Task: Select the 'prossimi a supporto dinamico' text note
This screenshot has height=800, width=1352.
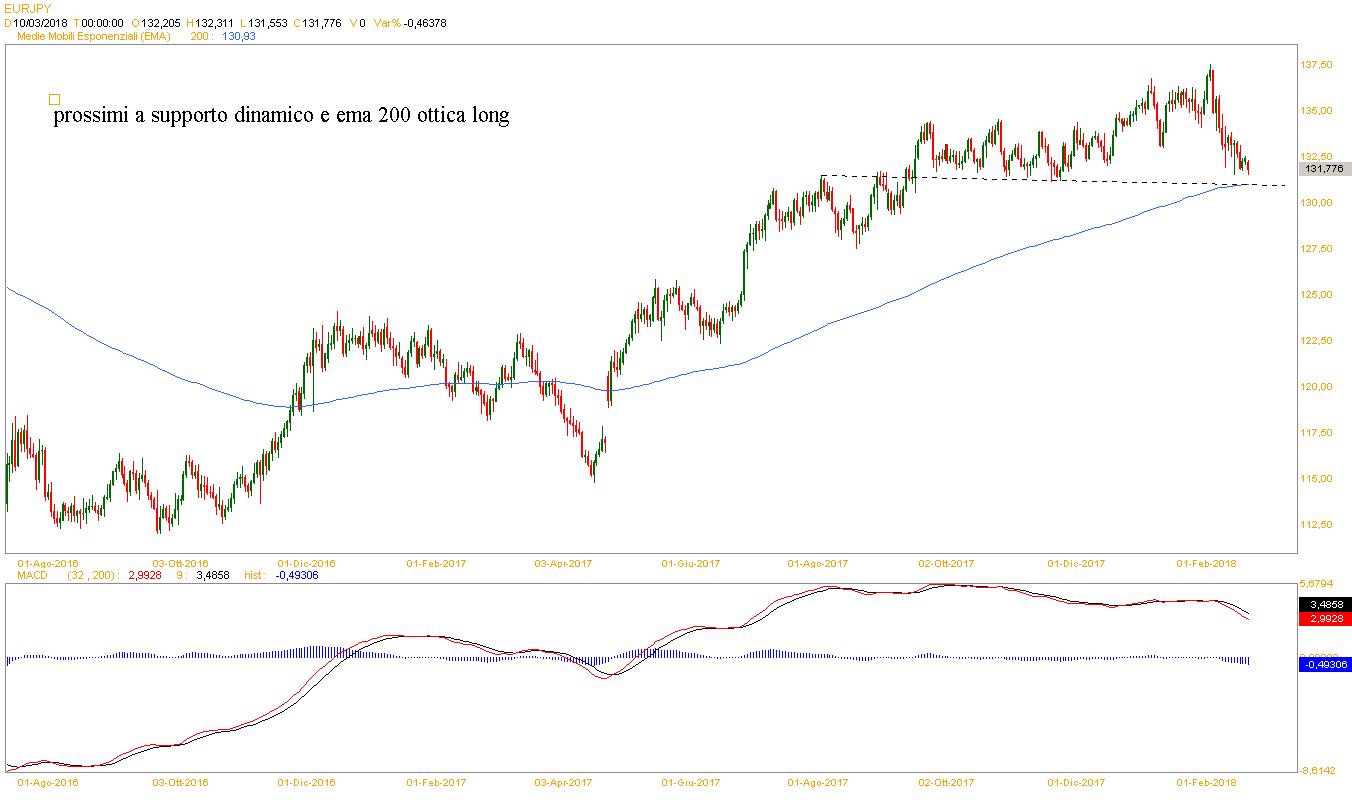Action: pos(281,116)
